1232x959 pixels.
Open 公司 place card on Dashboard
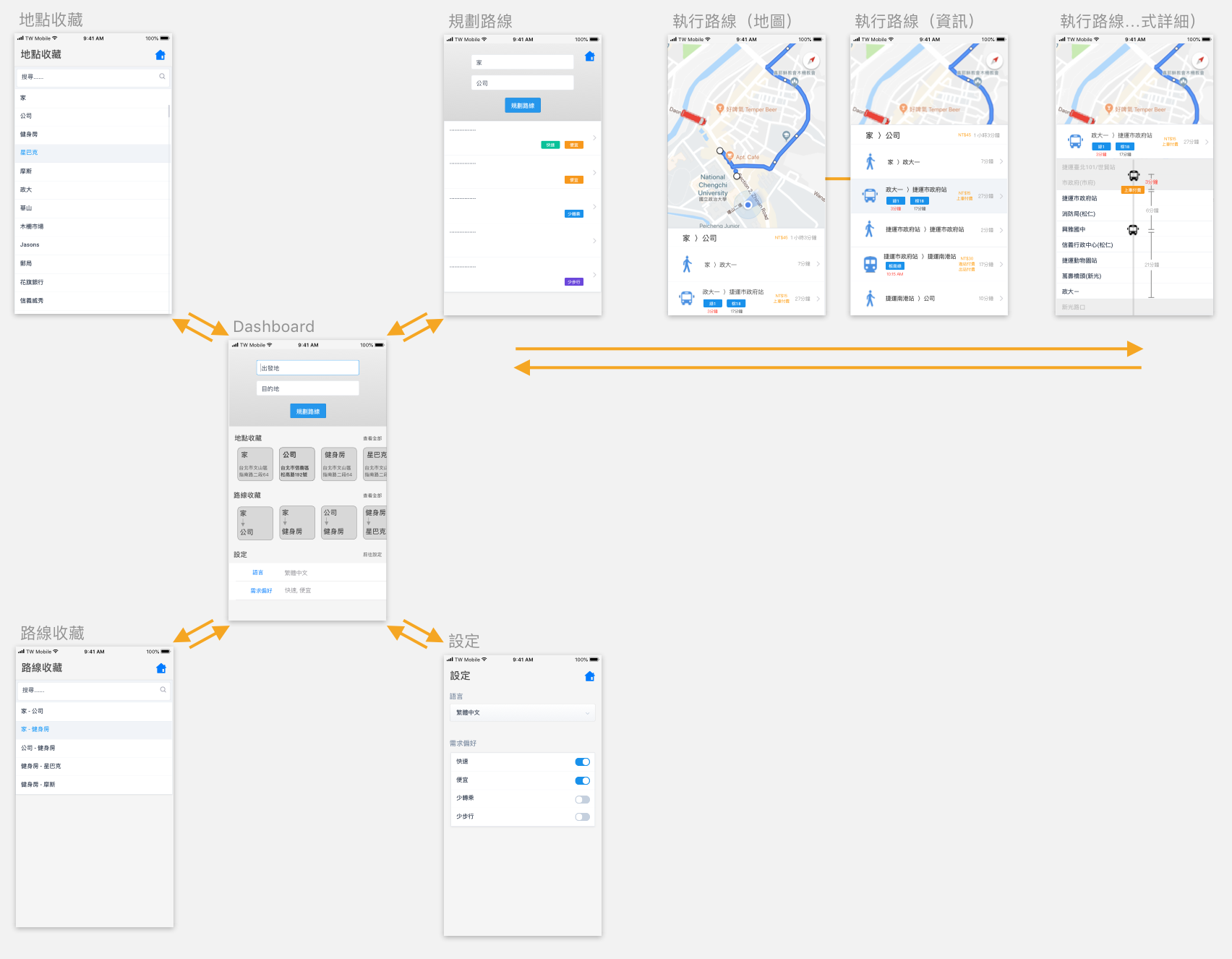point(297,464)
